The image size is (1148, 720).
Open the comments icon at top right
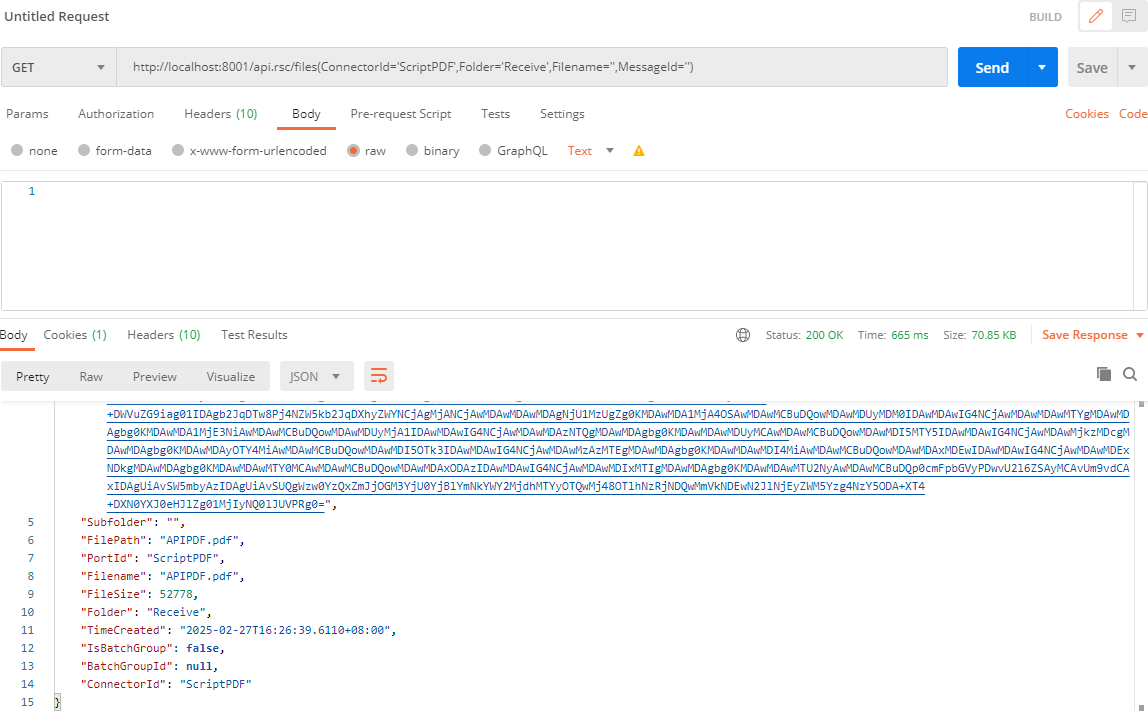[1129, 16]
